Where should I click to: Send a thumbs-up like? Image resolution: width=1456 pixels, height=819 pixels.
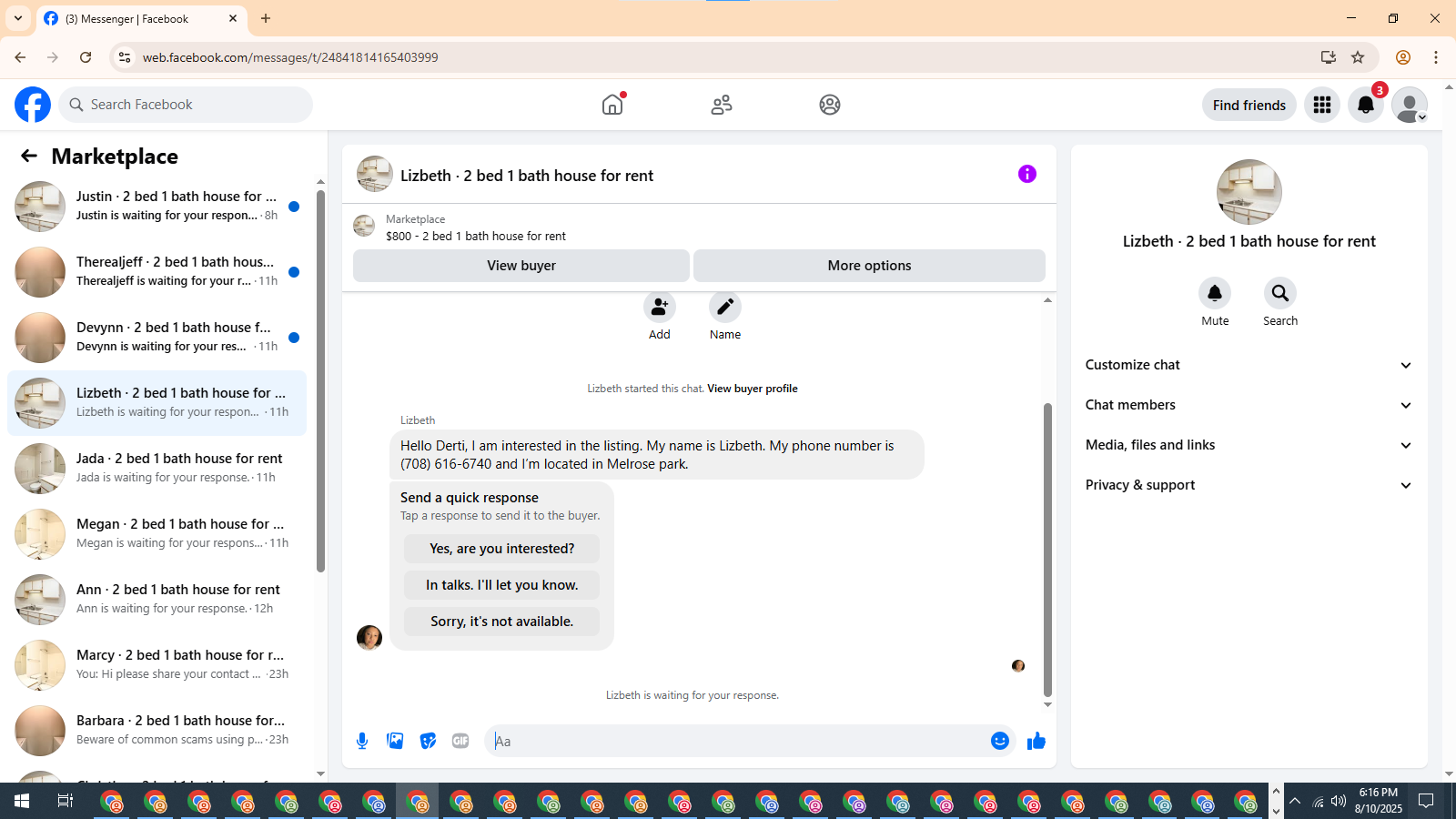coord(1036,741)
